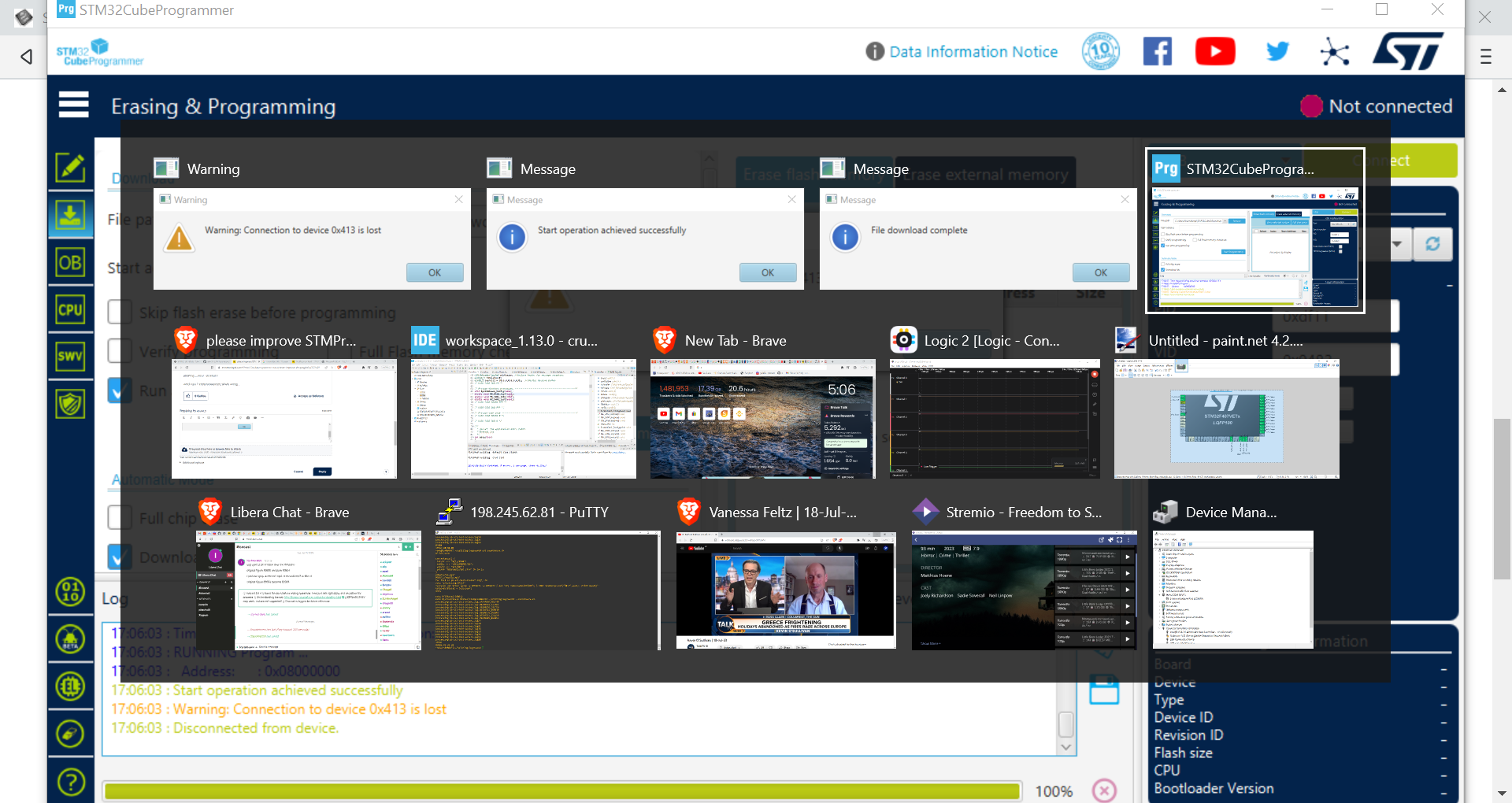Image resolution: width=1512 pixels, height=803 pixels.
Task: Open the SWV viewer icon
Action: (x=70, y=356)
